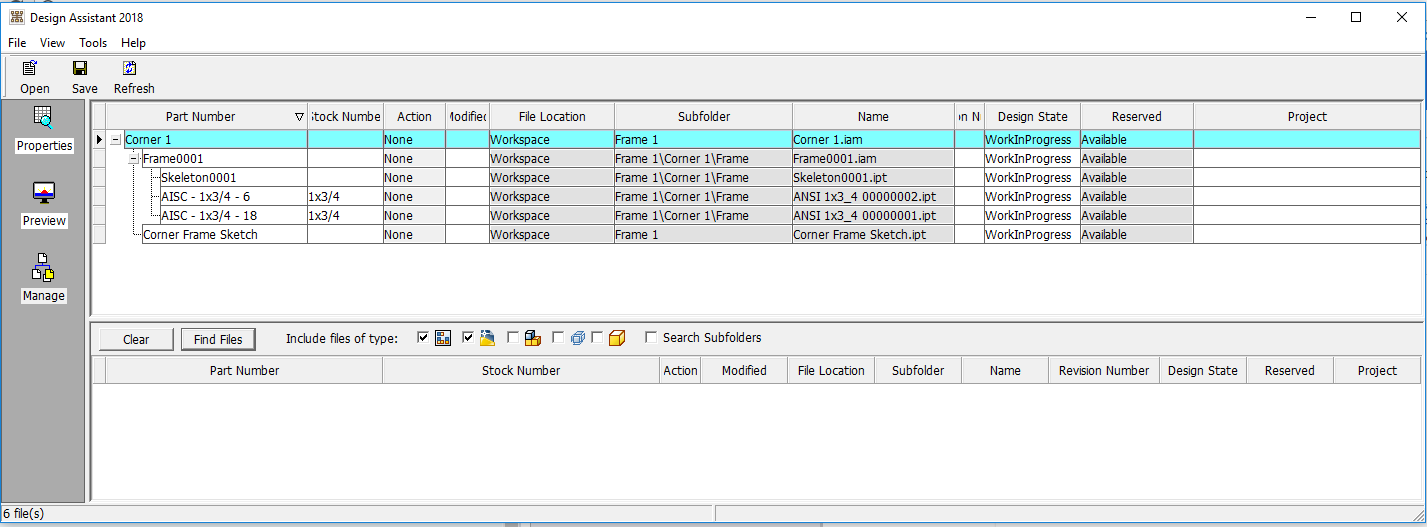Click lower Modified column header

pos(744,370)
